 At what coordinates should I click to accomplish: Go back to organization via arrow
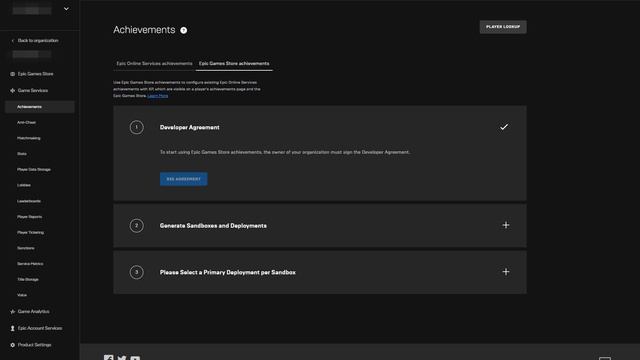pos(12,41)
